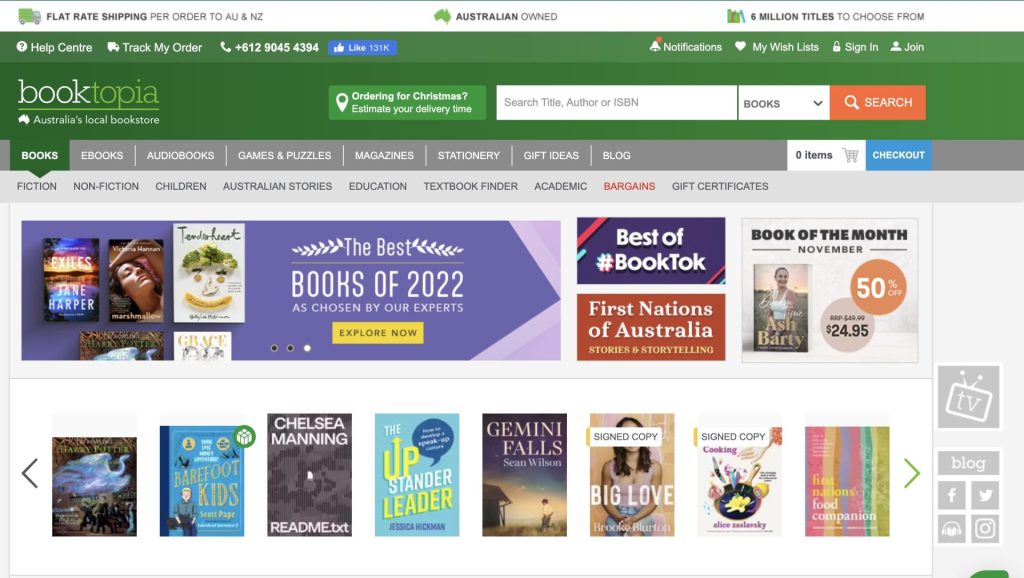Click the Twitter bird icon
The height and width of the screenshot is (578, 1024).
pos(984,495)
